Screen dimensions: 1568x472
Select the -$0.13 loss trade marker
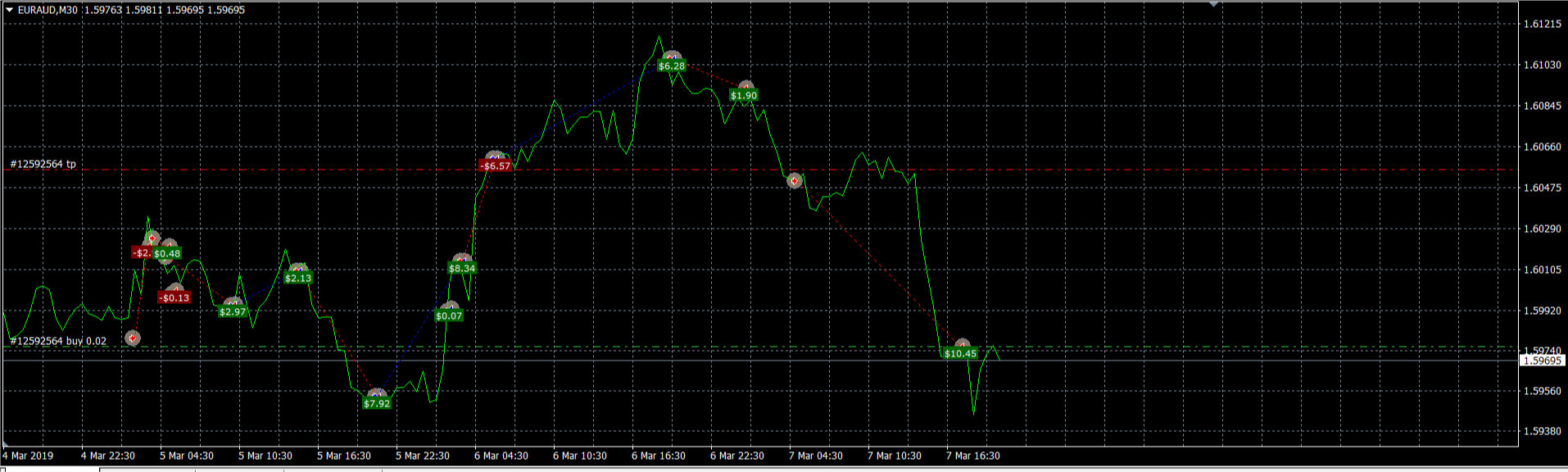click(x=174, y=297)
